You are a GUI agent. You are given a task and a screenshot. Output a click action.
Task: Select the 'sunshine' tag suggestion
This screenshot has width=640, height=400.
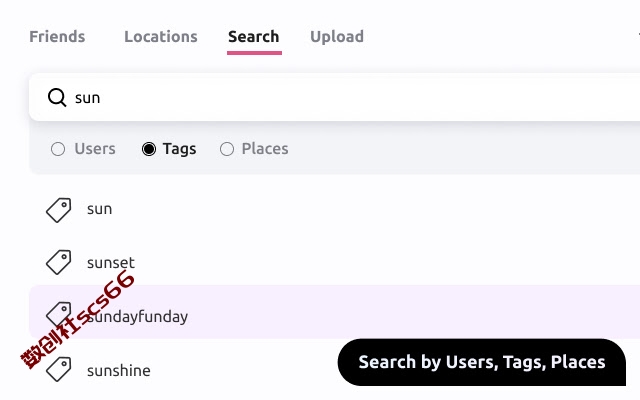184,370
